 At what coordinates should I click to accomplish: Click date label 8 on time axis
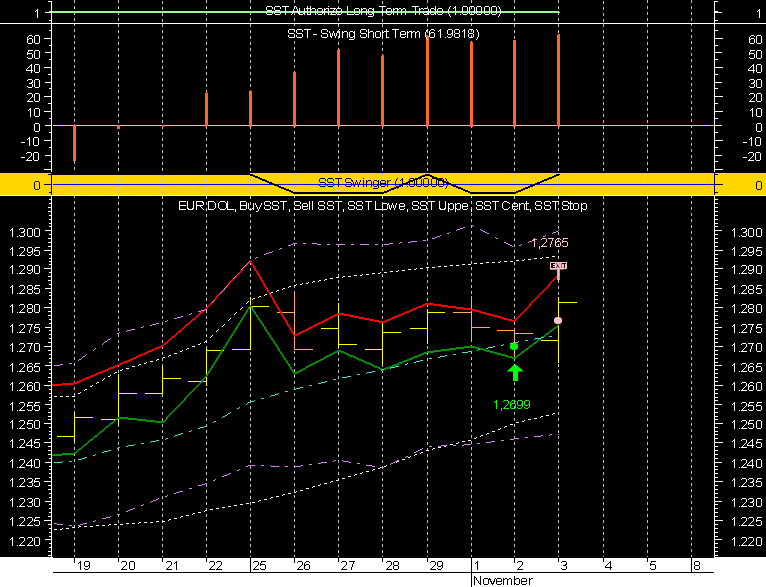click(x=697, y=566)
